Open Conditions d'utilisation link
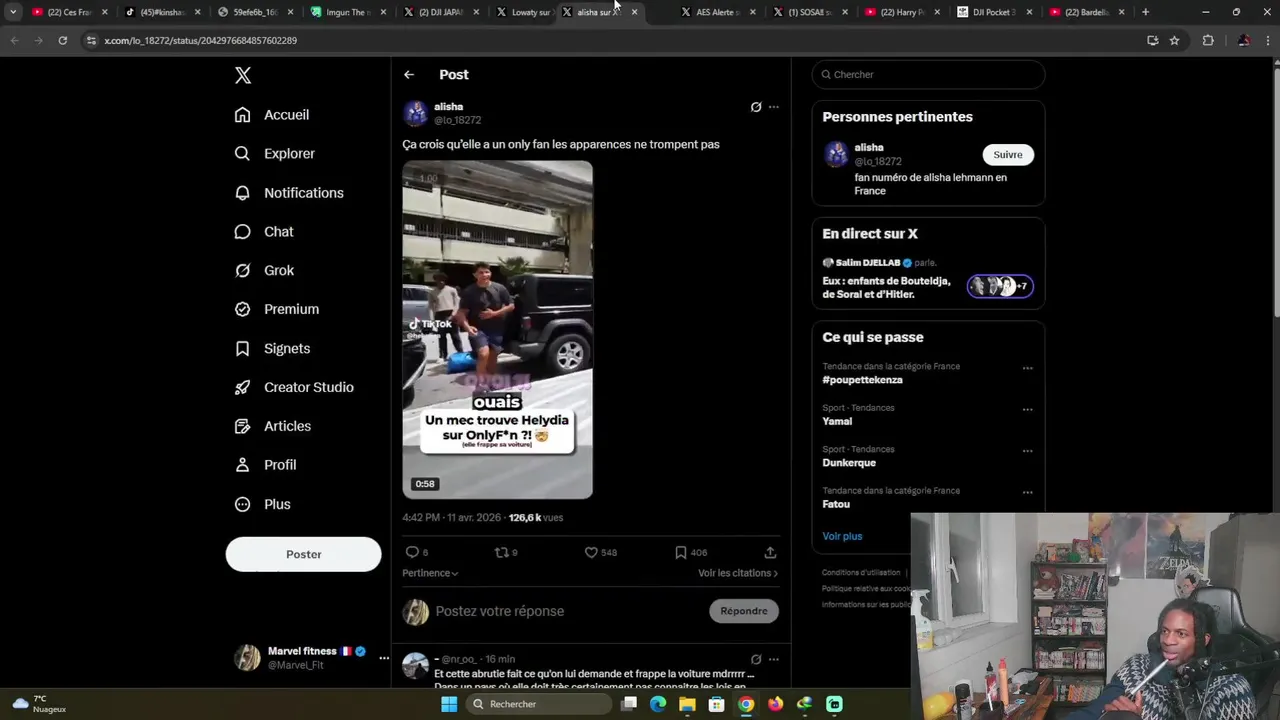Image resolution: width=1280 pixels, height=720 pixels. 861,573
